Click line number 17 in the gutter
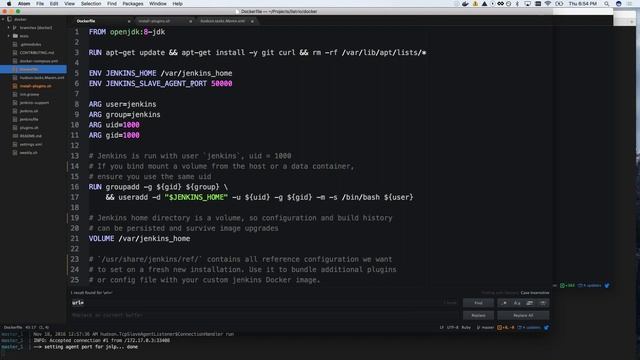The height and width of the screenshot is (360, 640). click(75, 197)
